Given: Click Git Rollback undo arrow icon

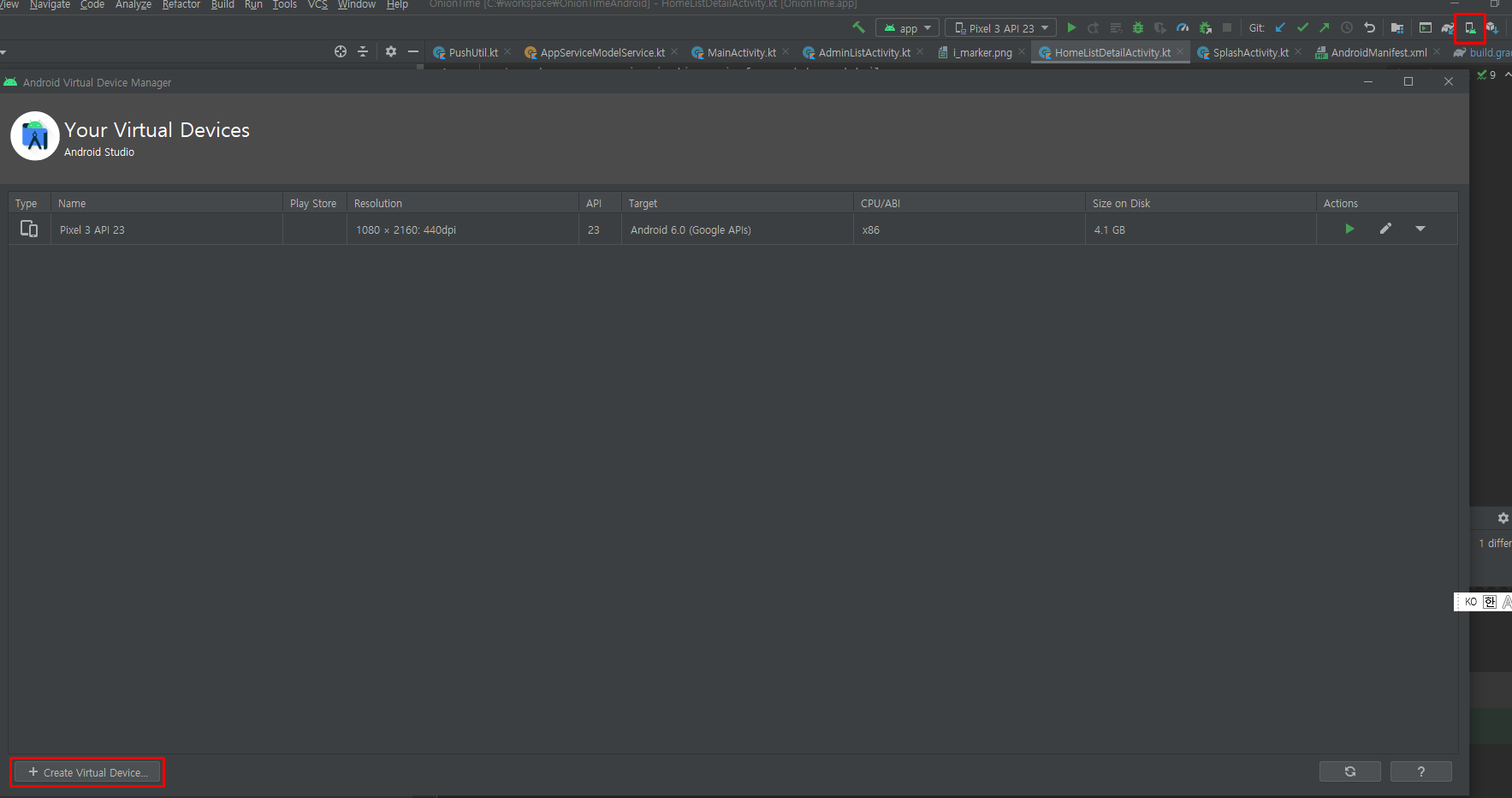Looking at the screenshot, I should point(1369,27).
